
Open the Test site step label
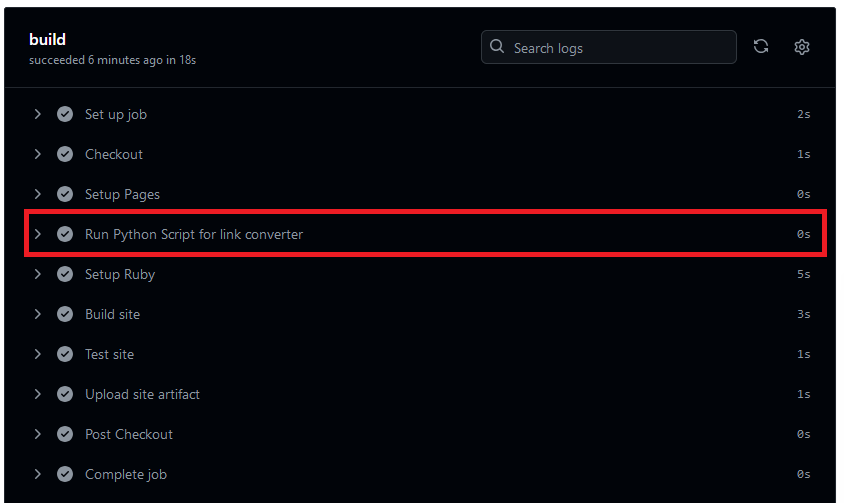[x=109, y=354]
